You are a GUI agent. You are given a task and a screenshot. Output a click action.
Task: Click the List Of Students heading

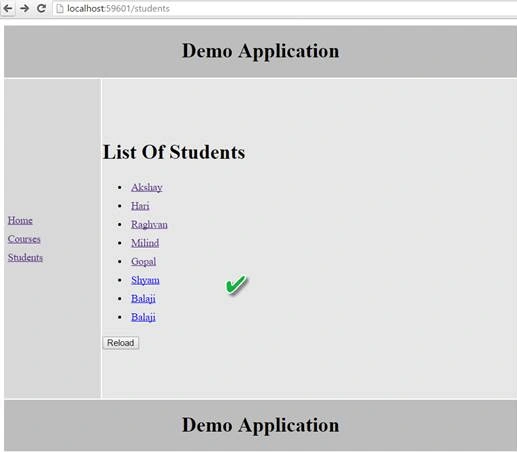click(x=174, y=152)
